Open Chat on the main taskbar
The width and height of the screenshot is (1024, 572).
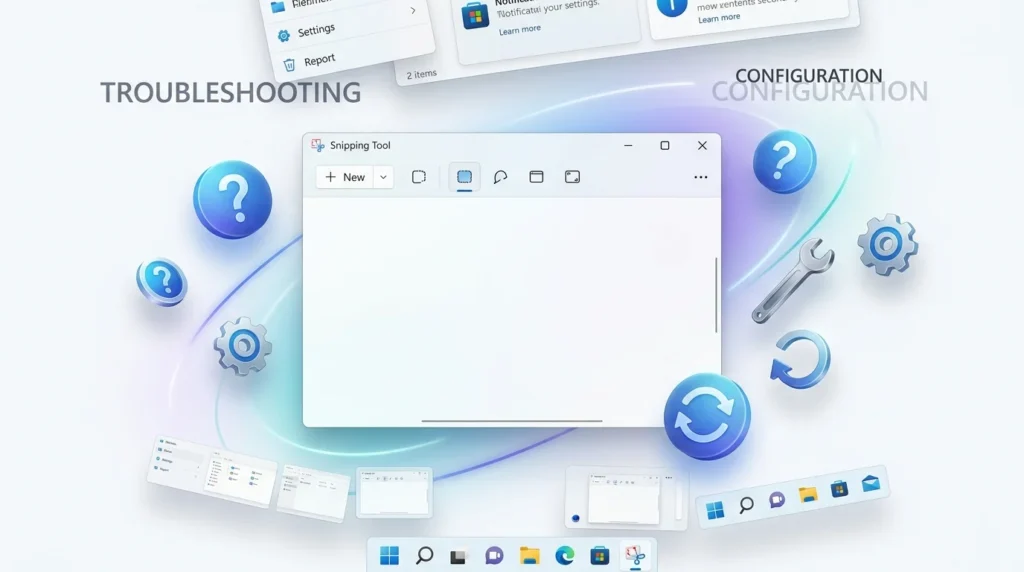(494, 556)
